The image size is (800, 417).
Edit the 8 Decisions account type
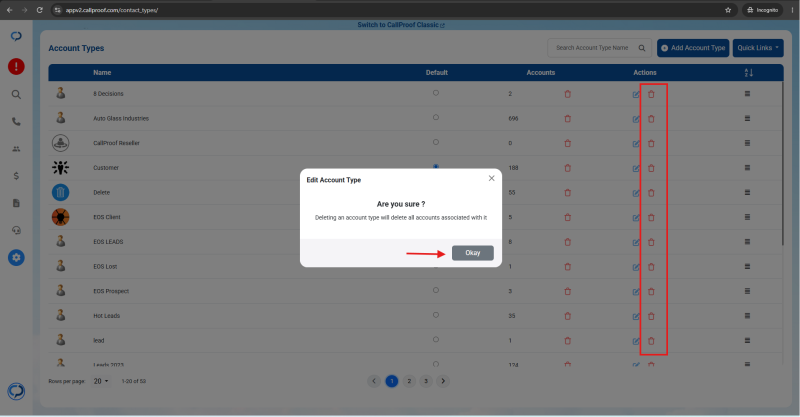pos(636,94)
